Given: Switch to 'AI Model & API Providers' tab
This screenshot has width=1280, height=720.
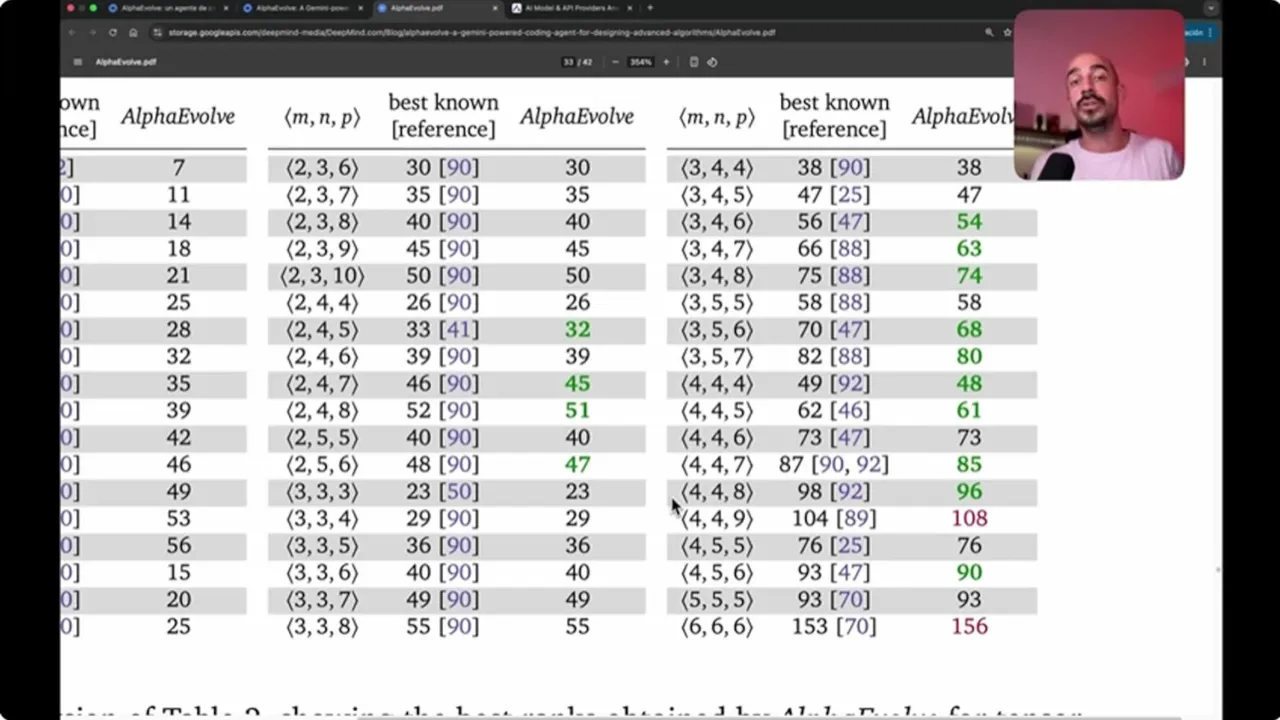Looking at the screenshot, I should click(x=572, y=8).
